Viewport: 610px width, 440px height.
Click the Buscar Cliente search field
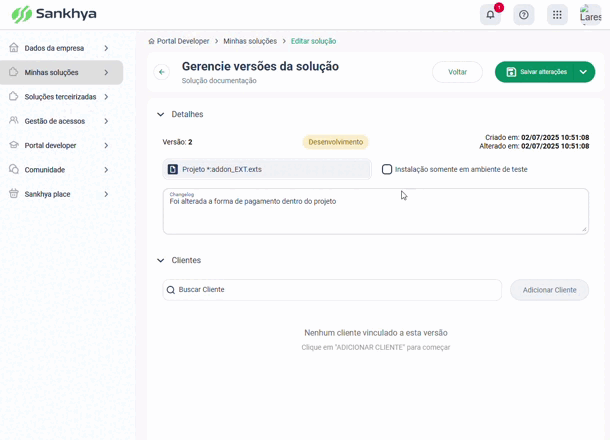[x=332, y=290]
